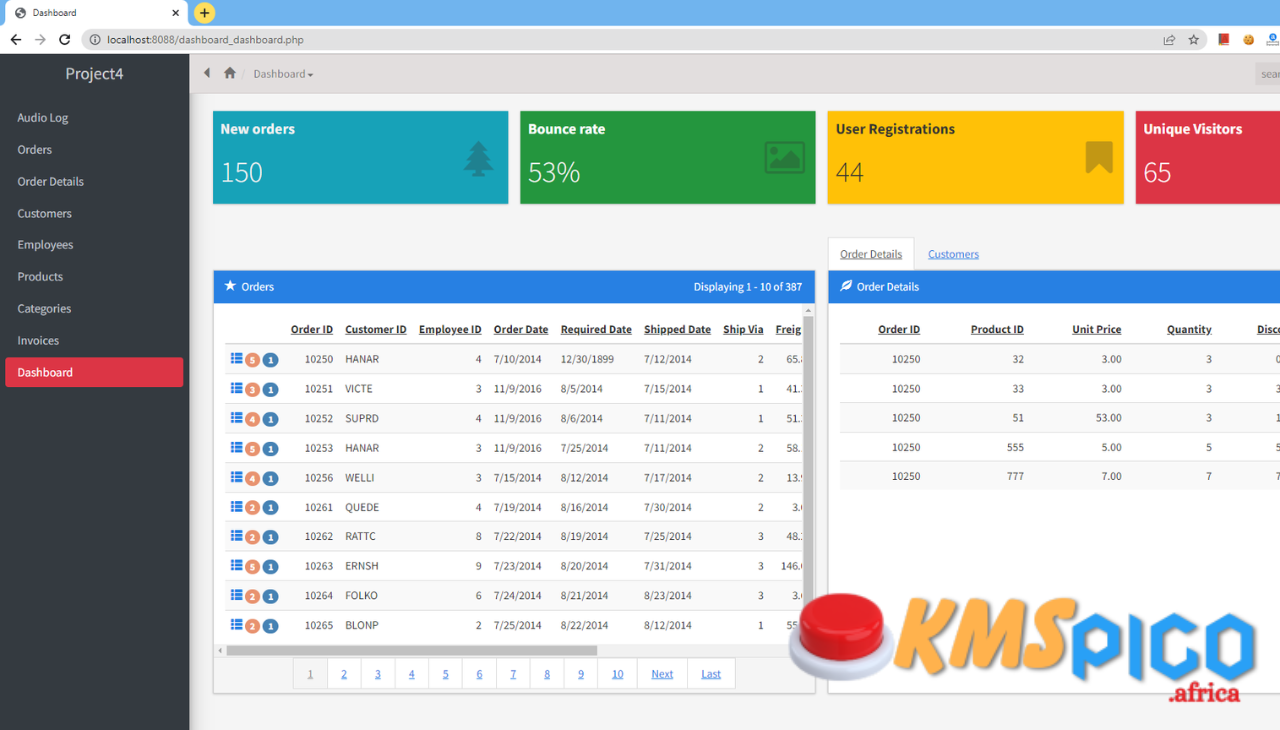The image size is (1280, 730).
Task: Jump to the Last page of orders
Action: click(711, 674)
